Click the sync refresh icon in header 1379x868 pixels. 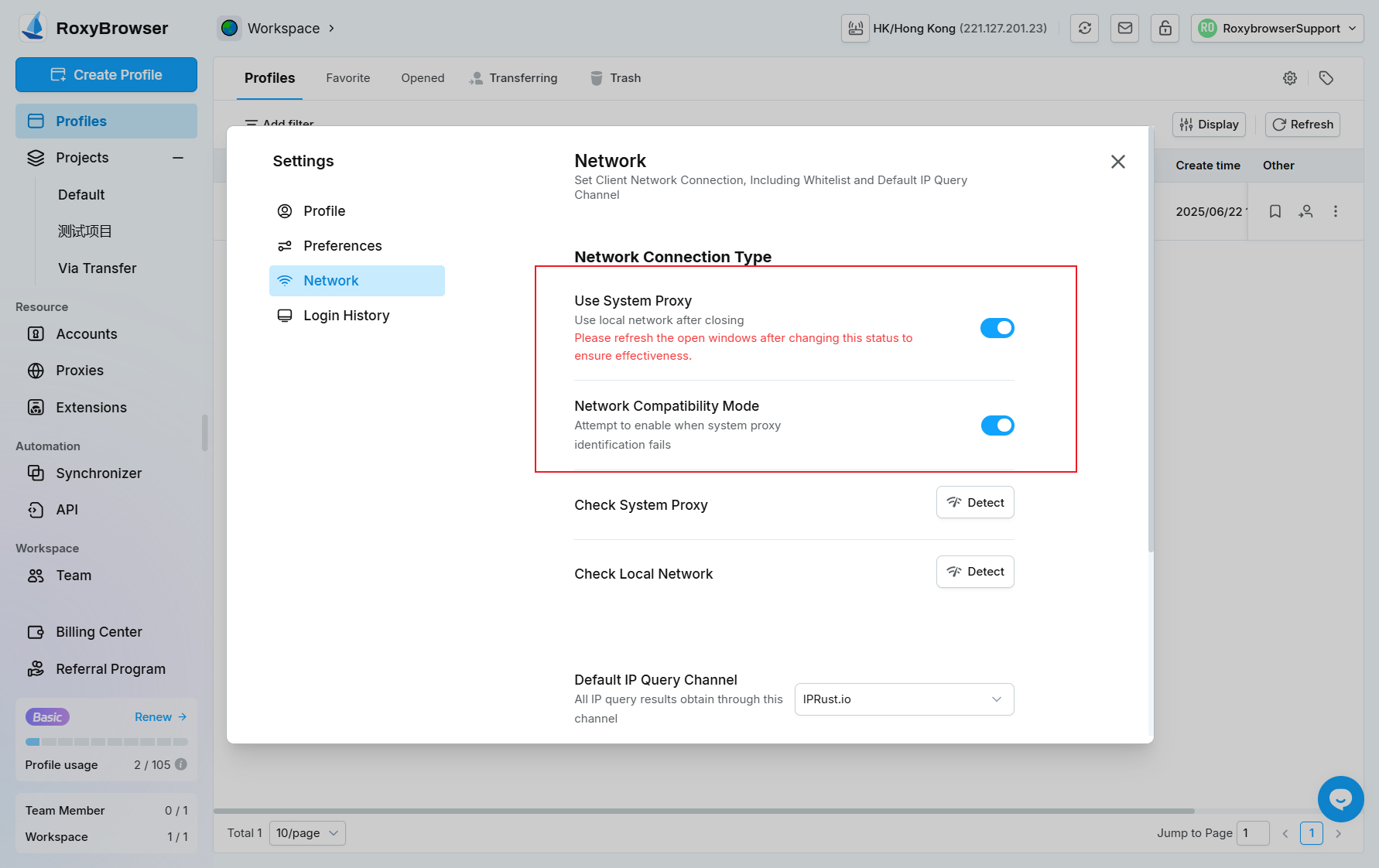coord(1084,29)
